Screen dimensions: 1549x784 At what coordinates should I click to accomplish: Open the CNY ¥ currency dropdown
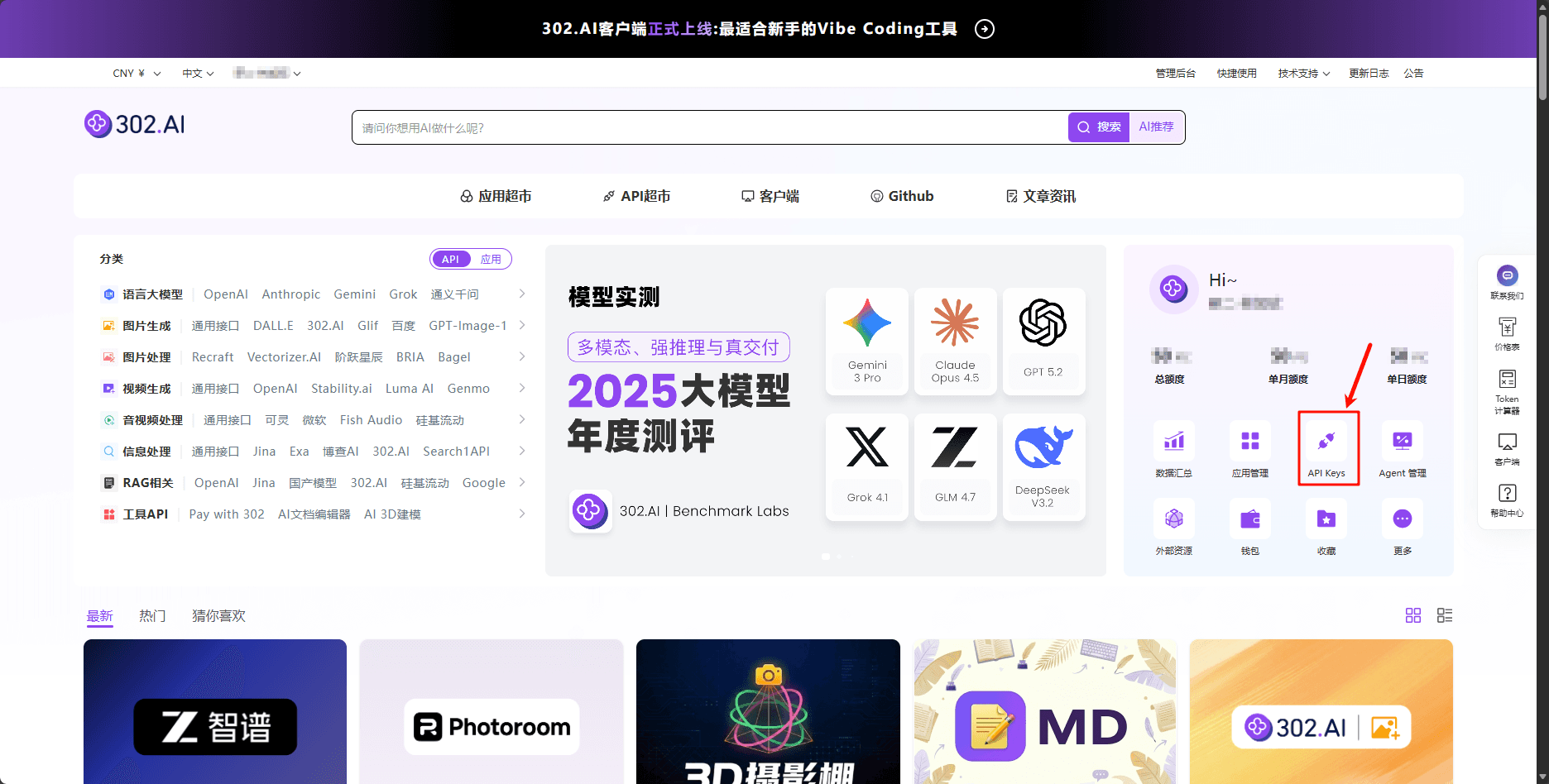137,74
